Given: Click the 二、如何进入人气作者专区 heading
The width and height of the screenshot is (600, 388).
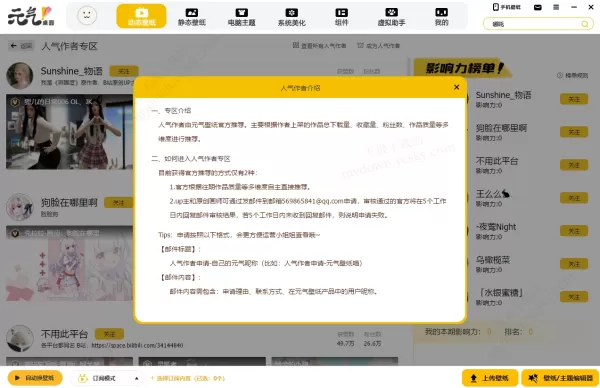Looking at the screenshot, I should 191,158.
